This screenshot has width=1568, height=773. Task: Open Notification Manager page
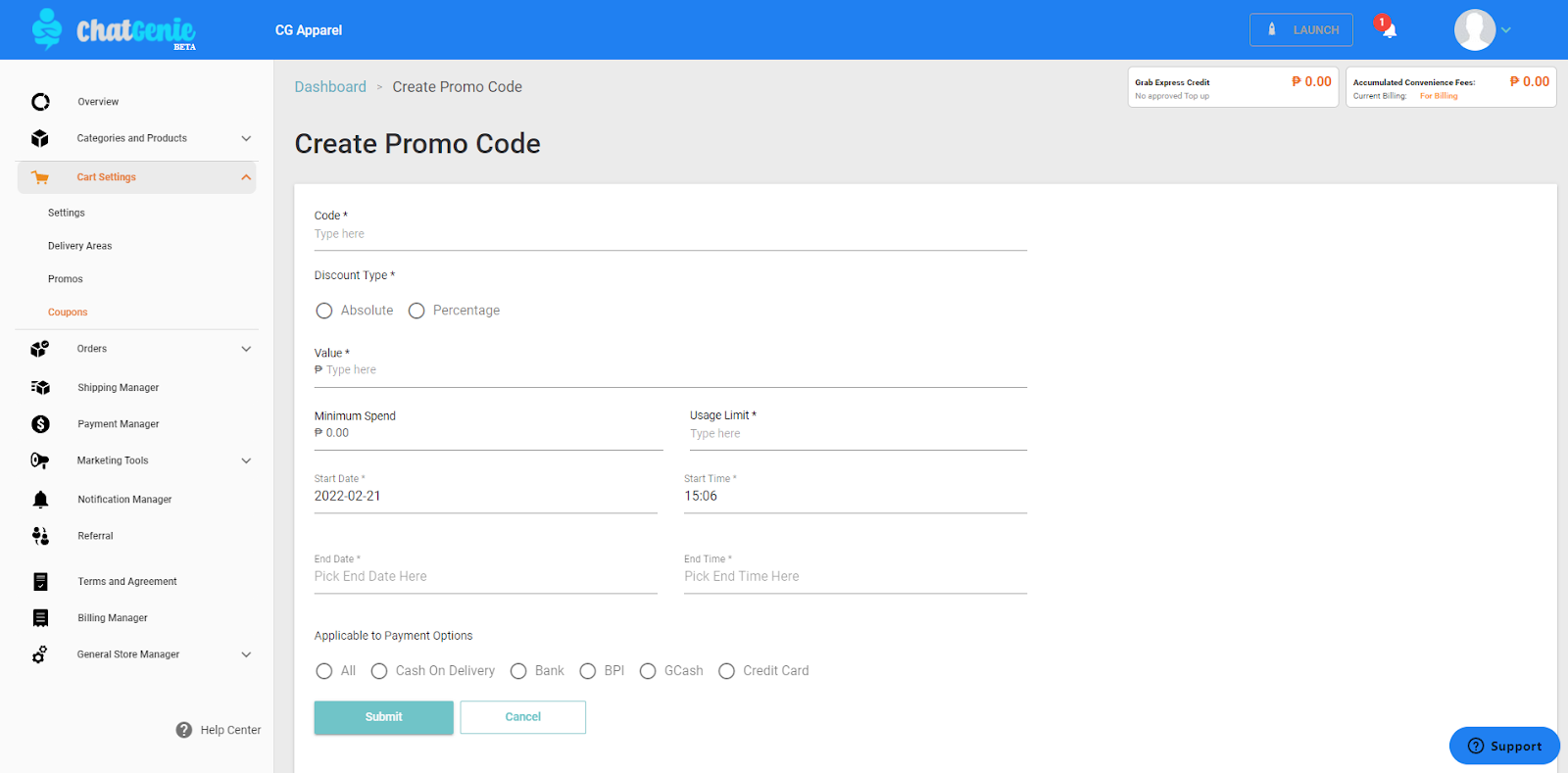(x=124, y=500)
